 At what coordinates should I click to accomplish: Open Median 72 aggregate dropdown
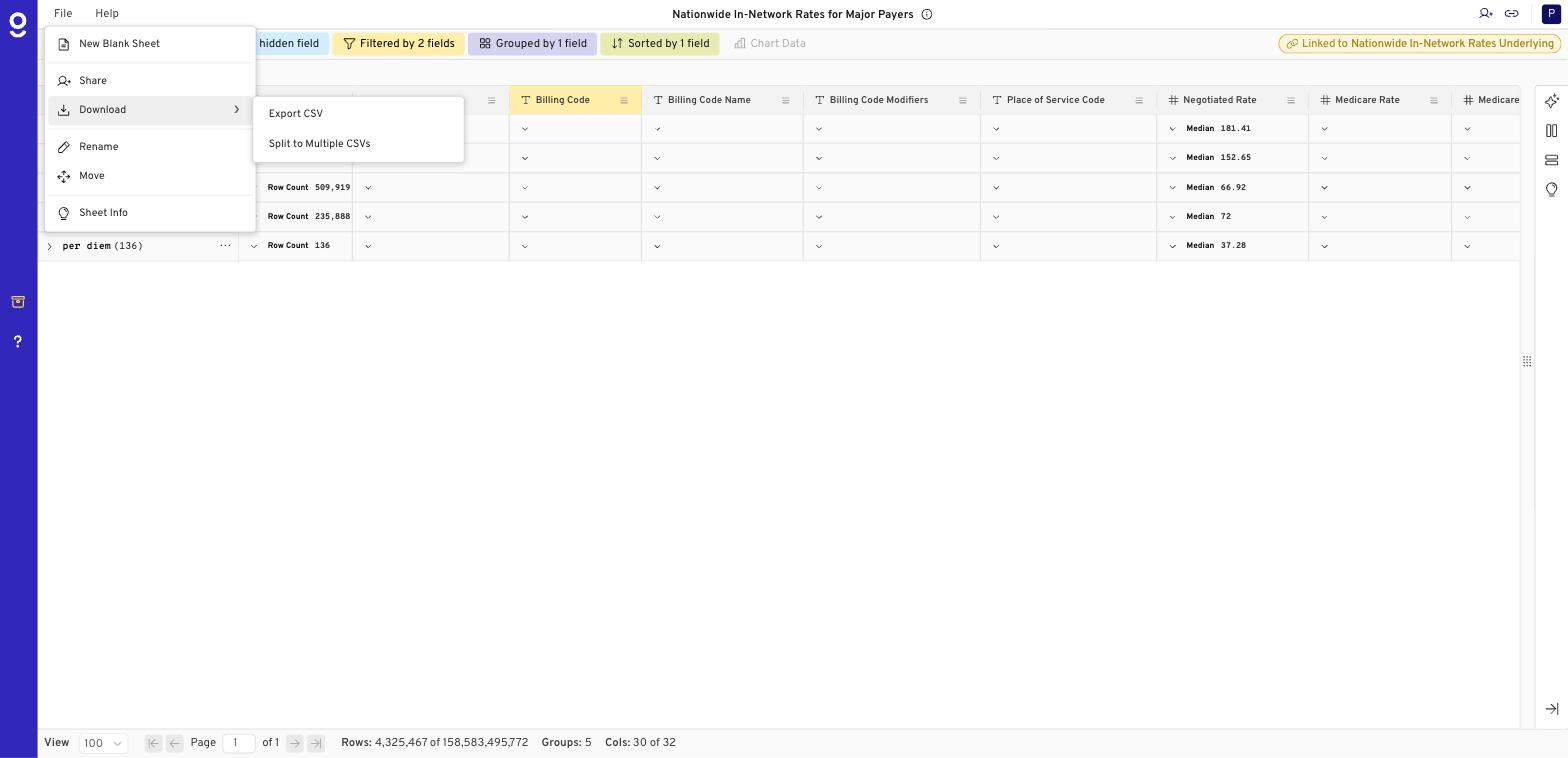coord(1173,217)
